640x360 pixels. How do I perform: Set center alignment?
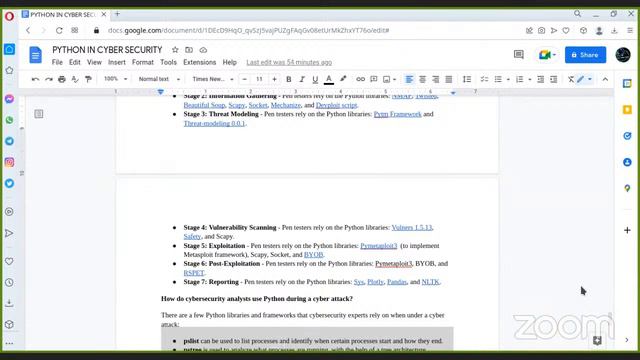pos(422,79)
